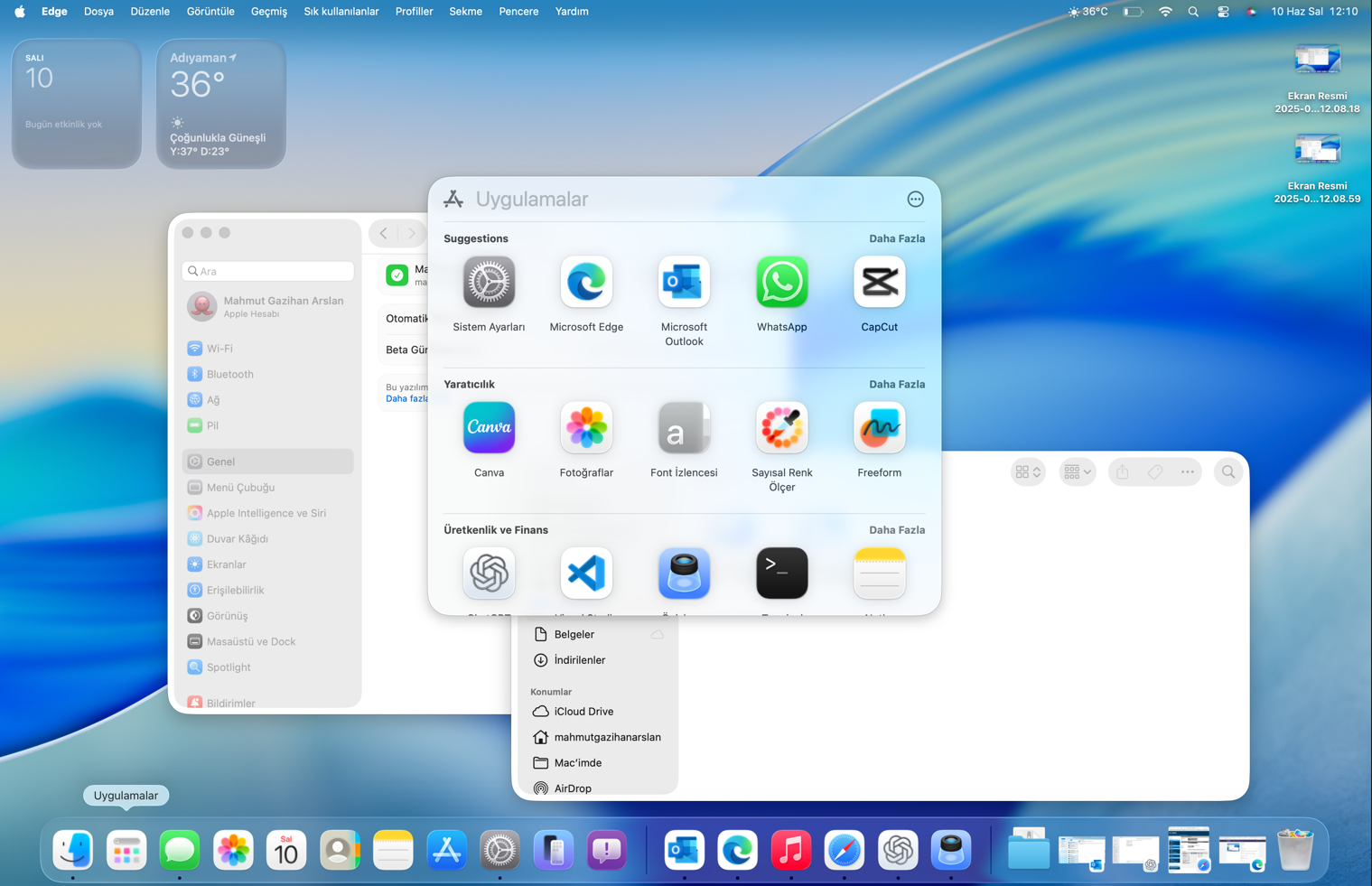The height and width of the screenshot is (886, 1372).
Task: Click the Finder window search icon
Action: point(1228,471)
